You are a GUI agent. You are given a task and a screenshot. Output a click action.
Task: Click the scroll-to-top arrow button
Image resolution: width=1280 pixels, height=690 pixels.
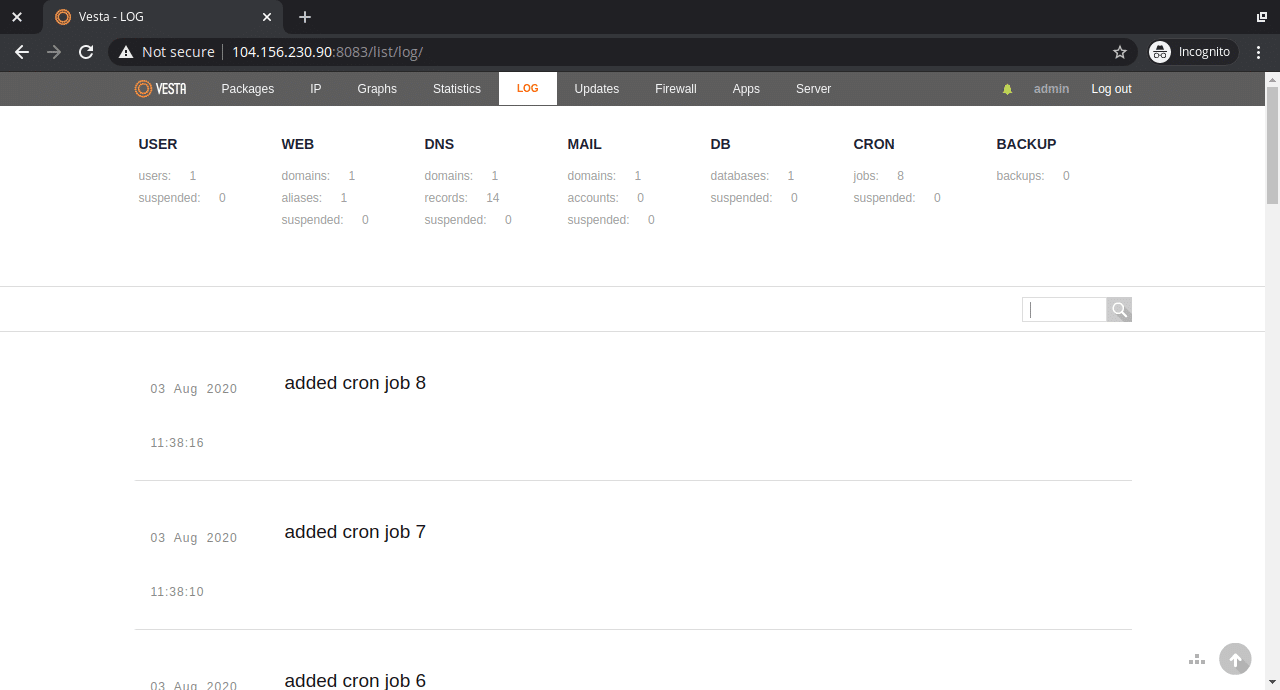1235,659
